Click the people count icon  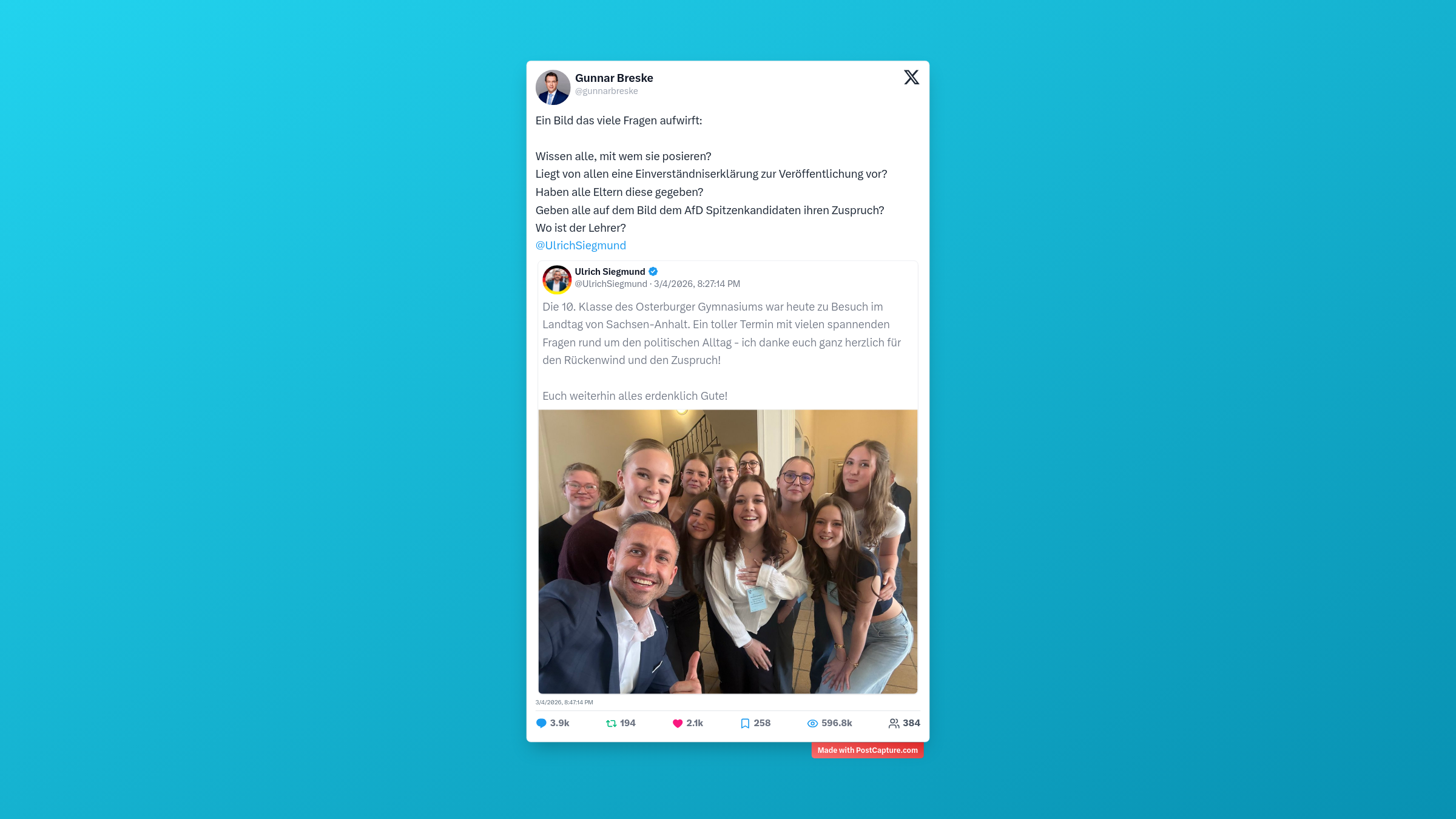894,723
